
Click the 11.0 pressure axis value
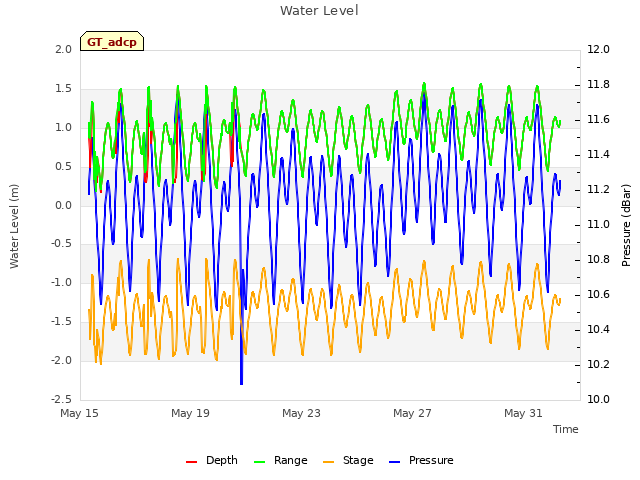[598, 224]
